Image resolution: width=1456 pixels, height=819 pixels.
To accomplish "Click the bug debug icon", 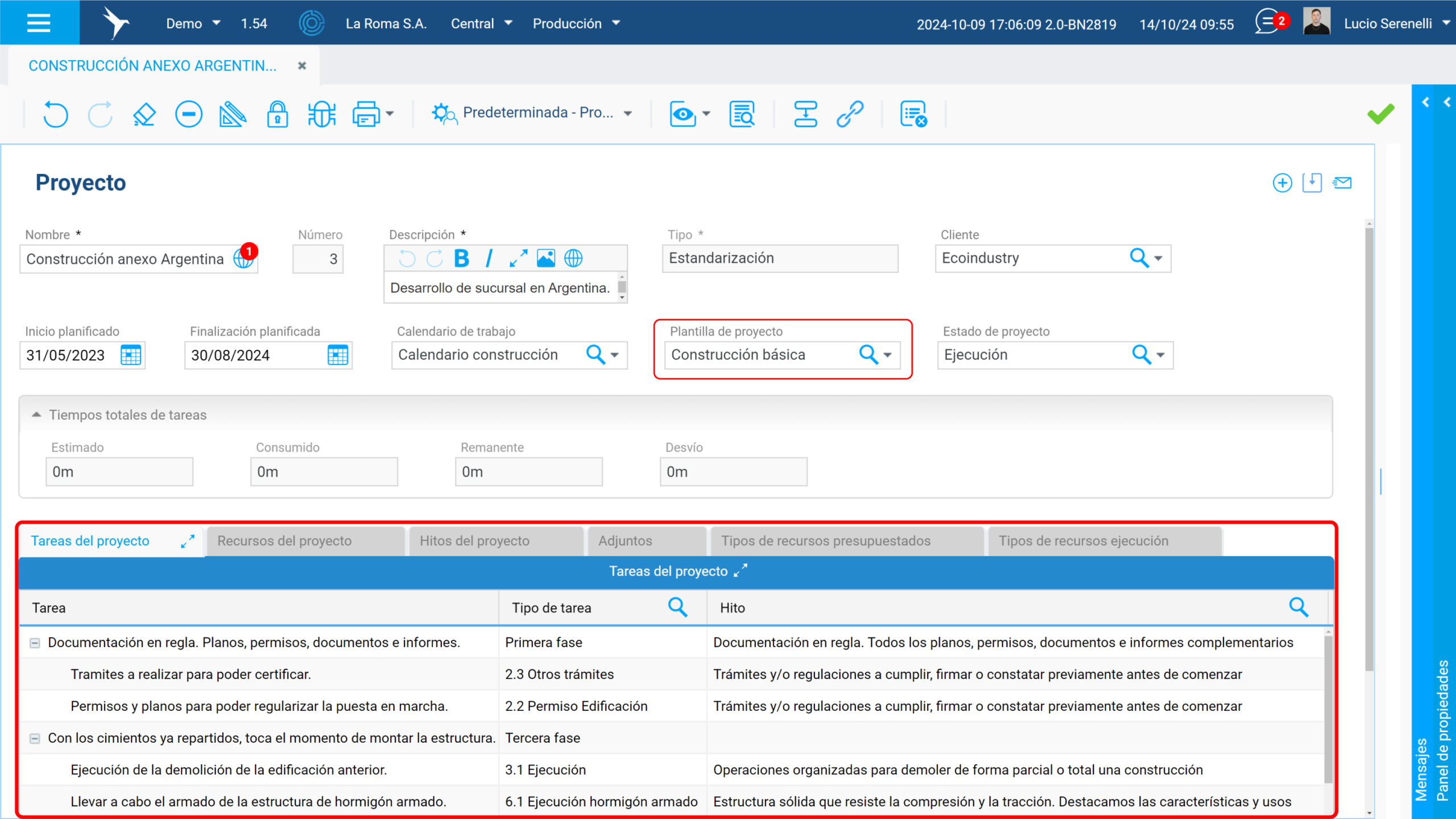I will click(322, 114).
